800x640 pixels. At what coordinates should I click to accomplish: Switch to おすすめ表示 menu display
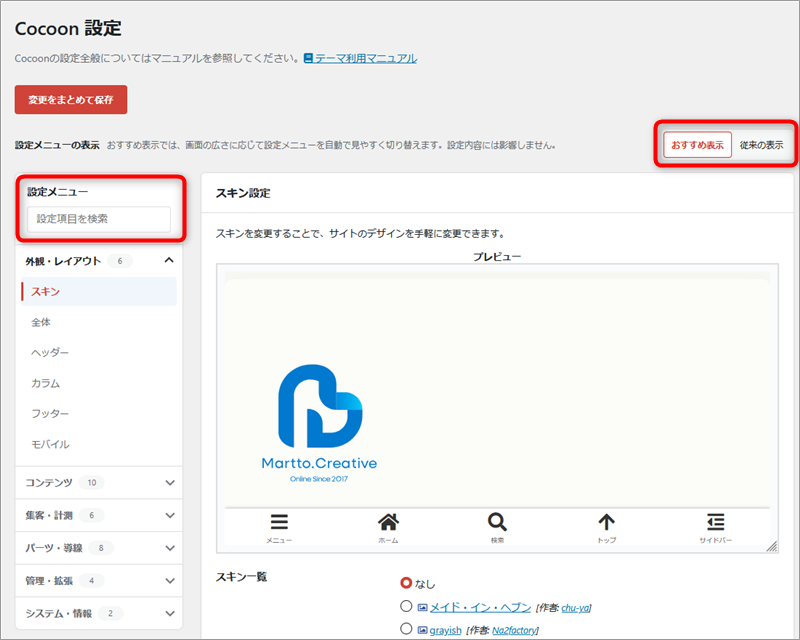click(697, 145)
